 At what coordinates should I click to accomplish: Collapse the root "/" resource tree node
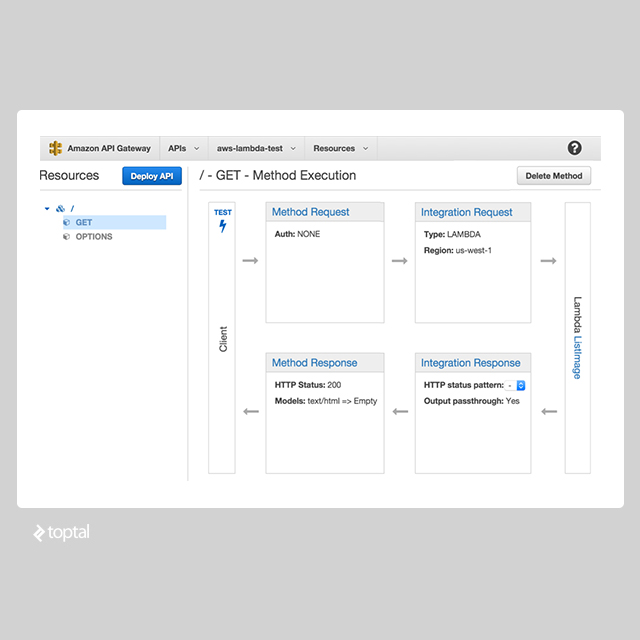(47, 208)
